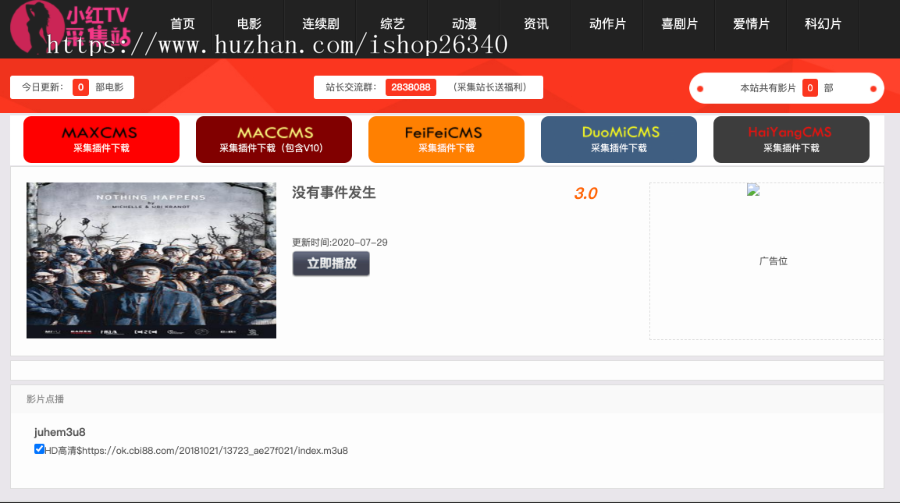Browse 爱情片 category
Viewport: 900px width, 503px height.
click(751, 24)
